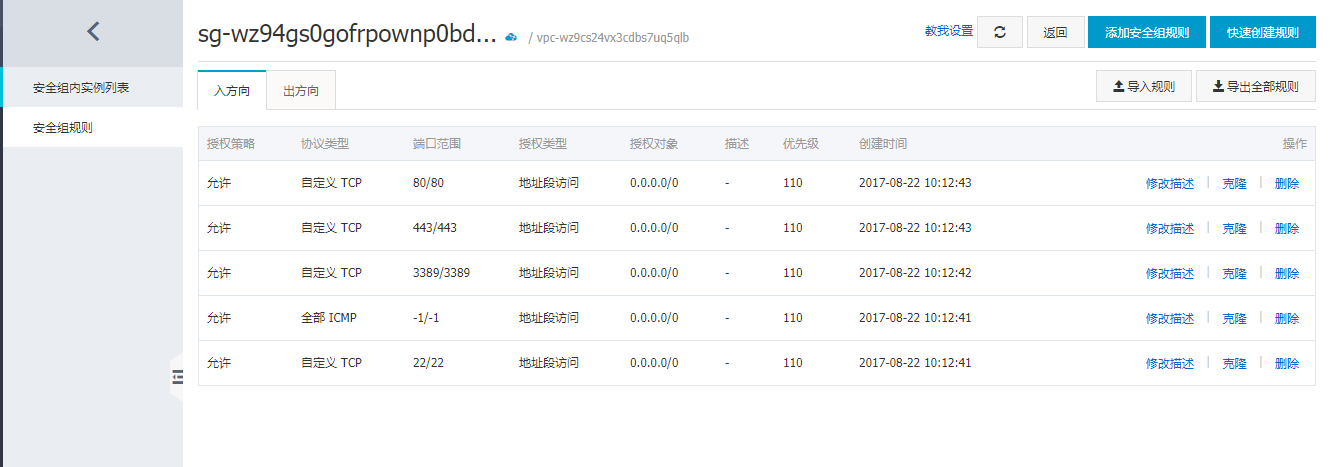Switch to the 出方向 tab

(301, 91)
